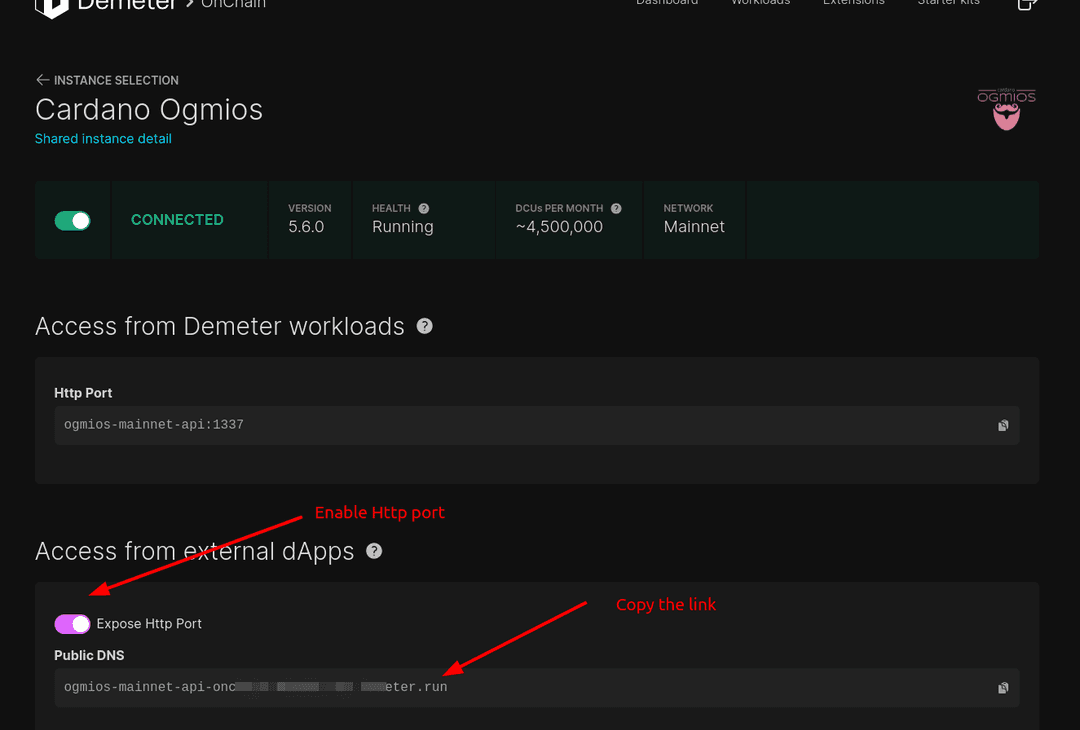Click the ~4,500,000 DCUs value

click(559, 227)
